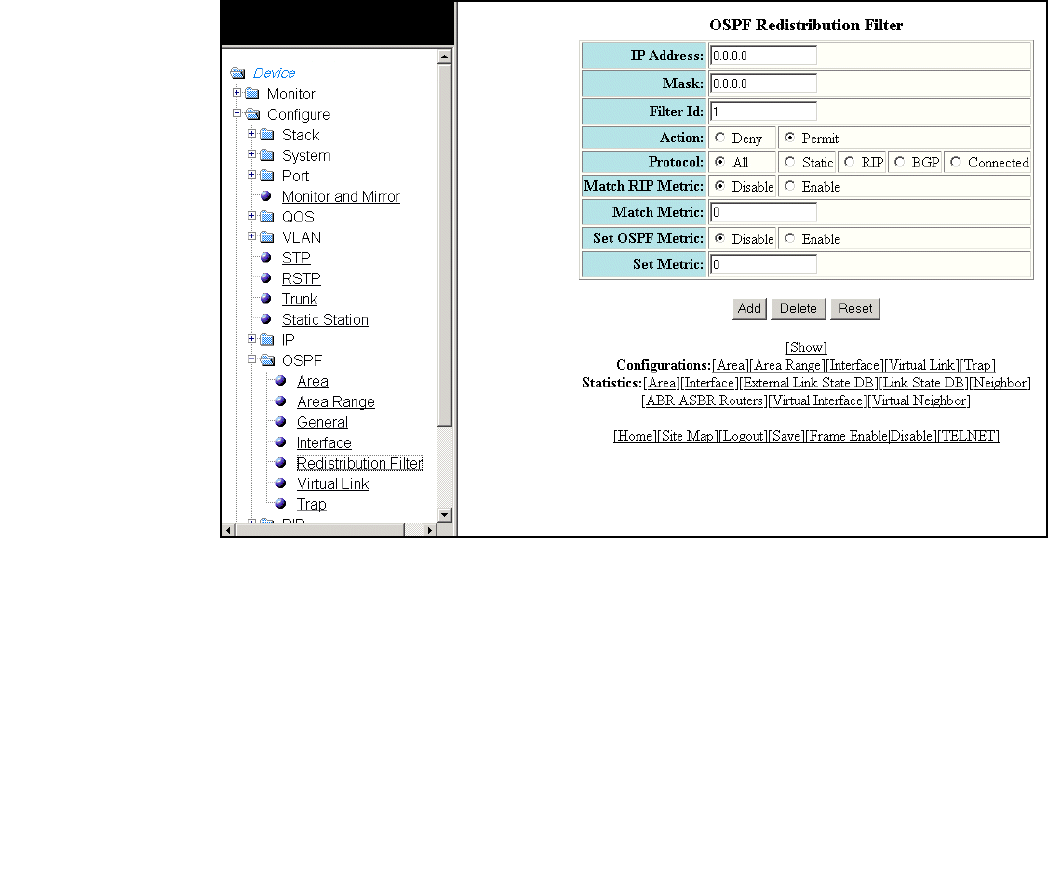
Task: Click the Logout link
Action: (x=743, y=436)
